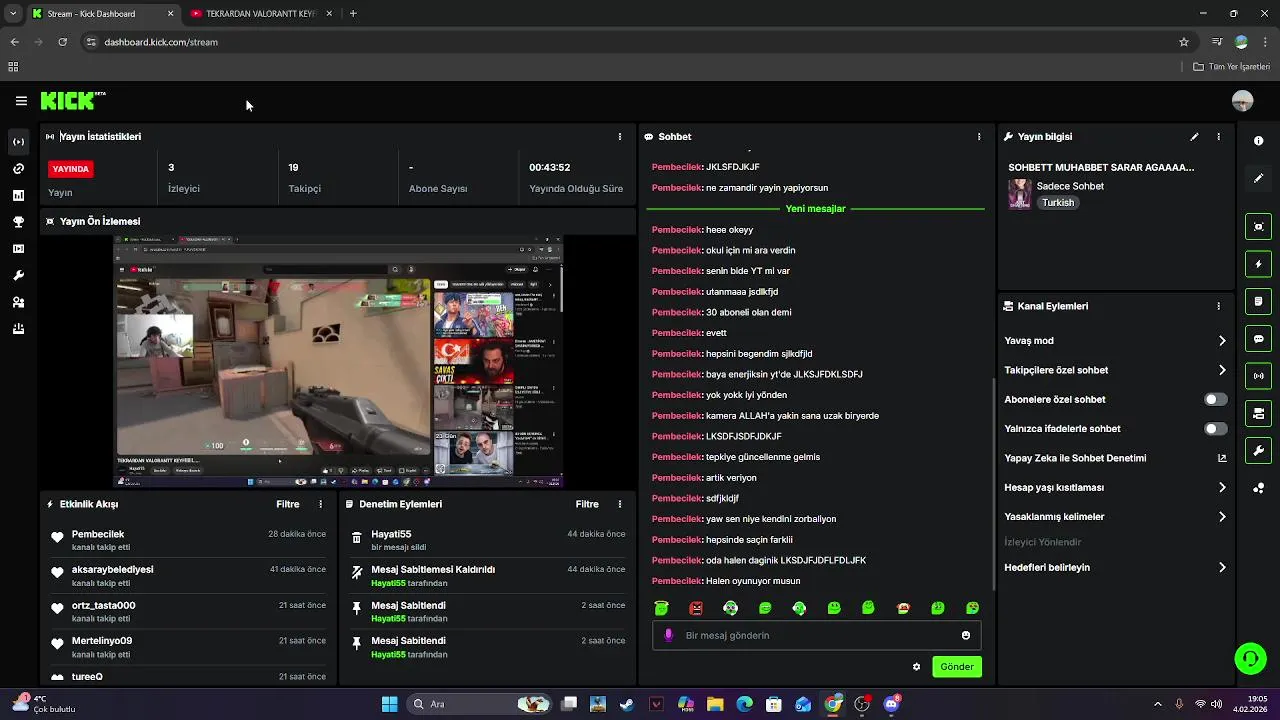
Task: Open Windows Start menu
Action: [x=389, y=705]
